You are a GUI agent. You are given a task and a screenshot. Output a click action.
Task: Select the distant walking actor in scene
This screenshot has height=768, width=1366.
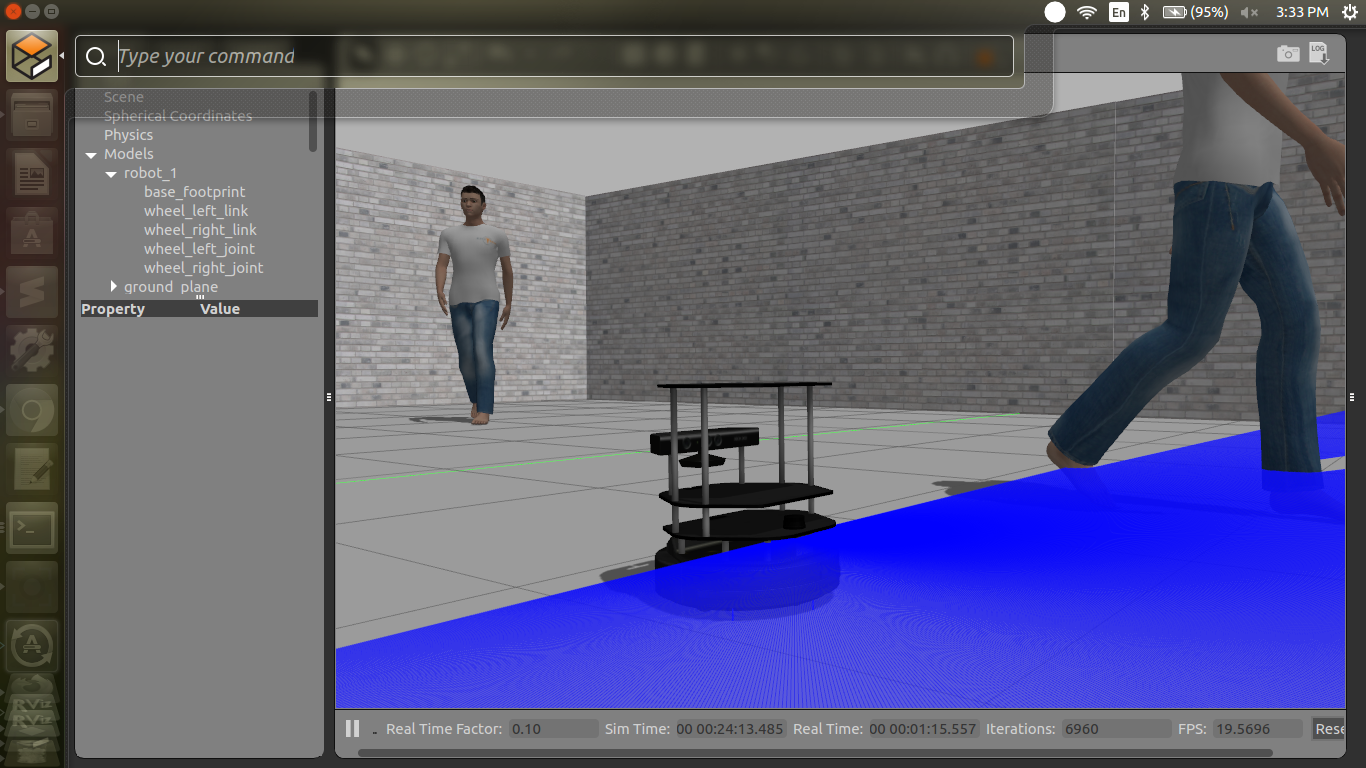click(474, 303)
